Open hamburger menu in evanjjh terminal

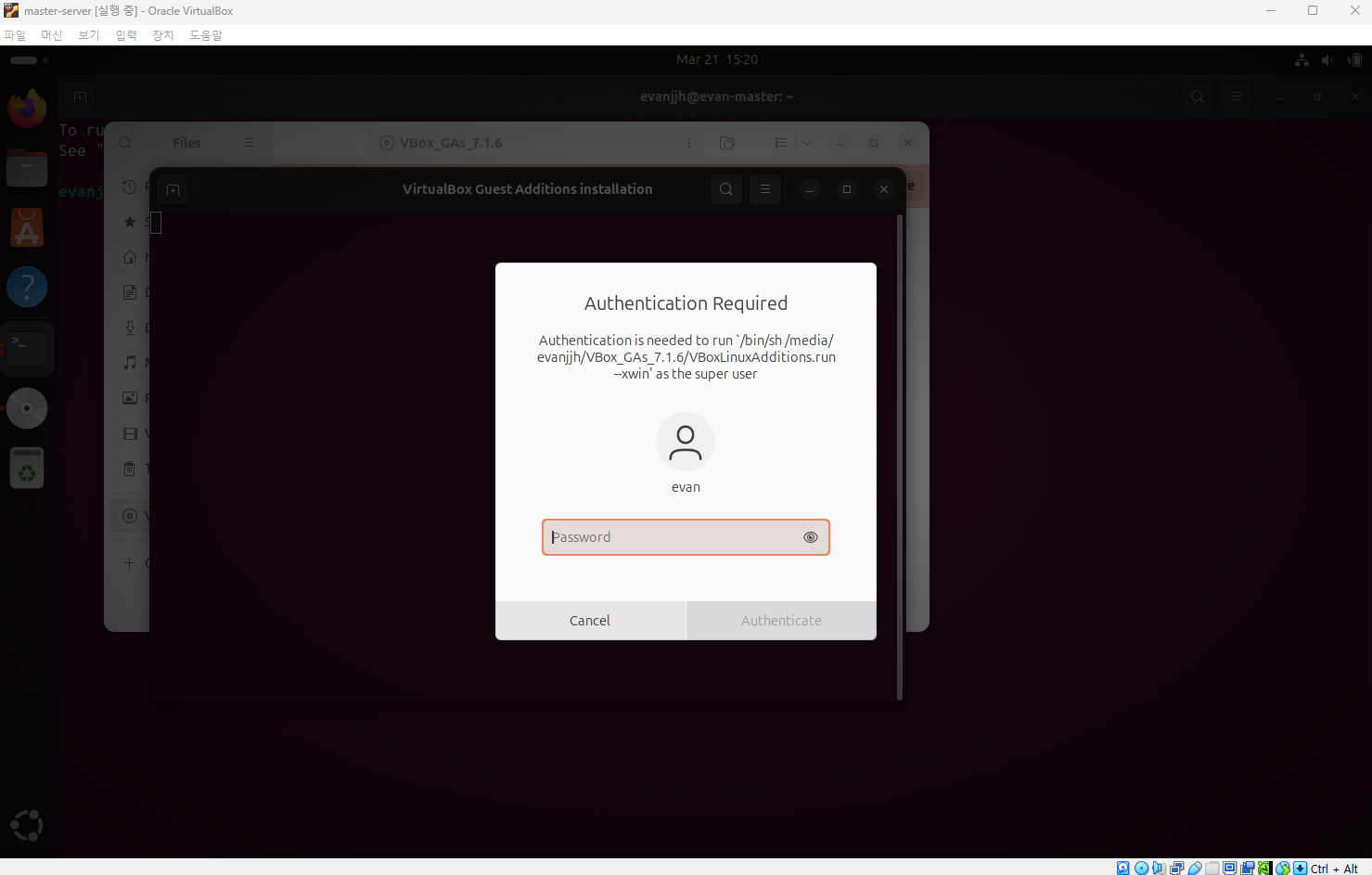pyautogui.click(x=1237, y=97)
